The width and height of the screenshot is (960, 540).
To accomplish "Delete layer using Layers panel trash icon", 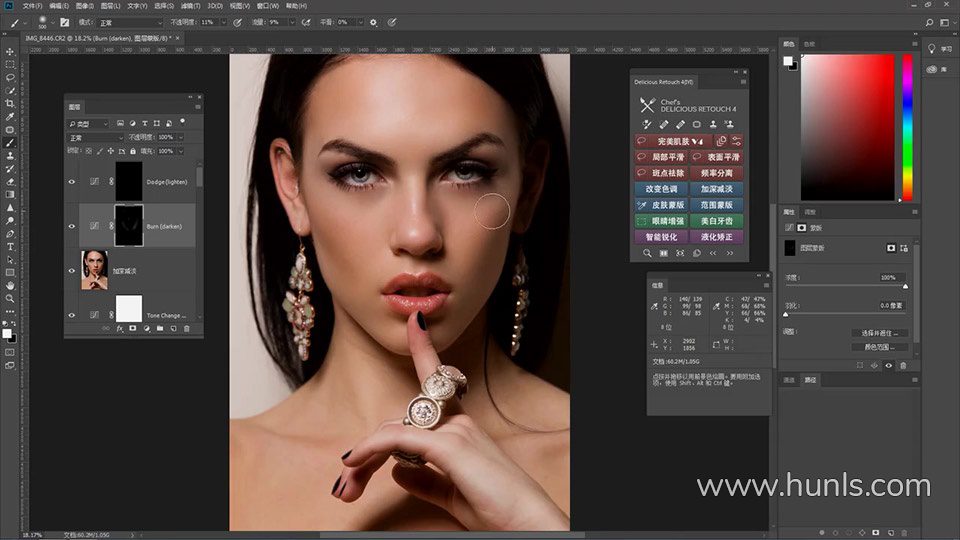I will pyautogui.click(x=187, y=329).
